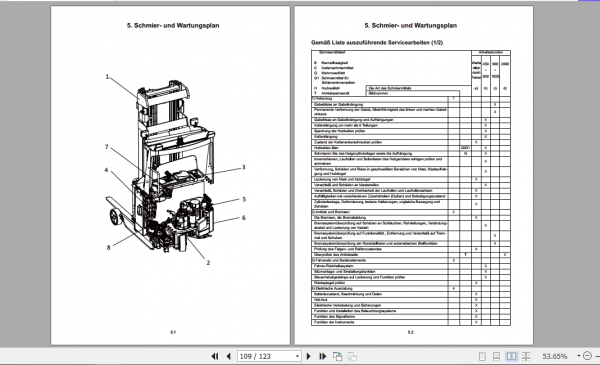Go to the next page
This screenshot has height=365, width=600.
point(308,356)
